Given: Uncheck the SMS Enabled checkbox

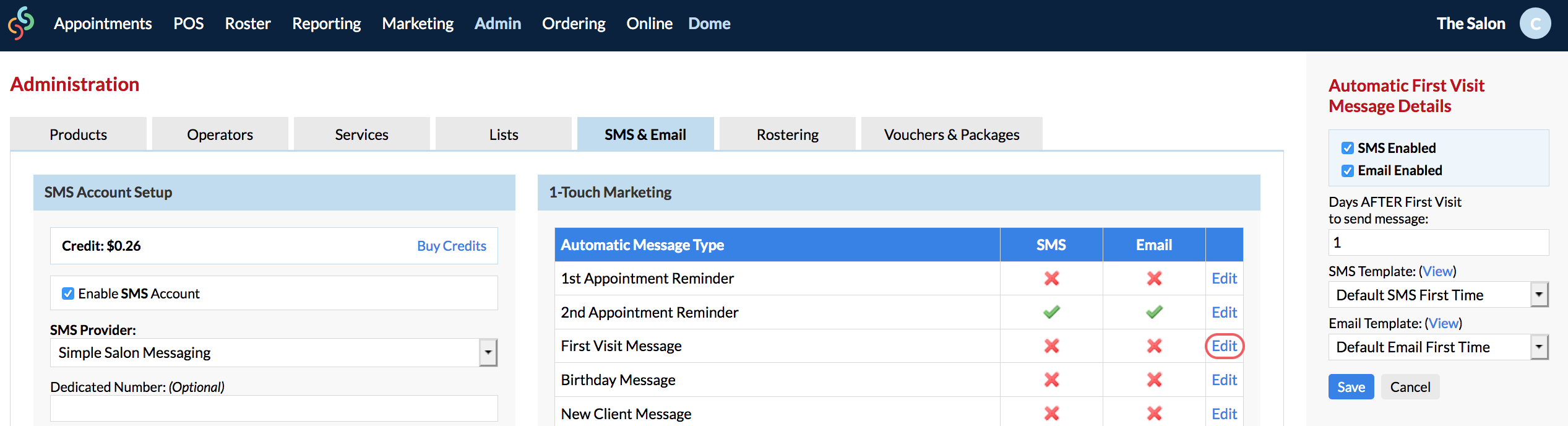Looking at the screenshot, I should [x=1347, y=148].
